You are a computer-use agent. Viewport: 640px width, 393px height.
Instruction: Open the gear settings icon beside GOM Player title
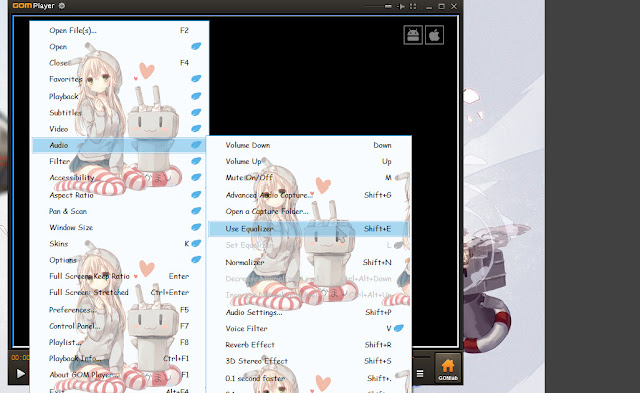62,6
